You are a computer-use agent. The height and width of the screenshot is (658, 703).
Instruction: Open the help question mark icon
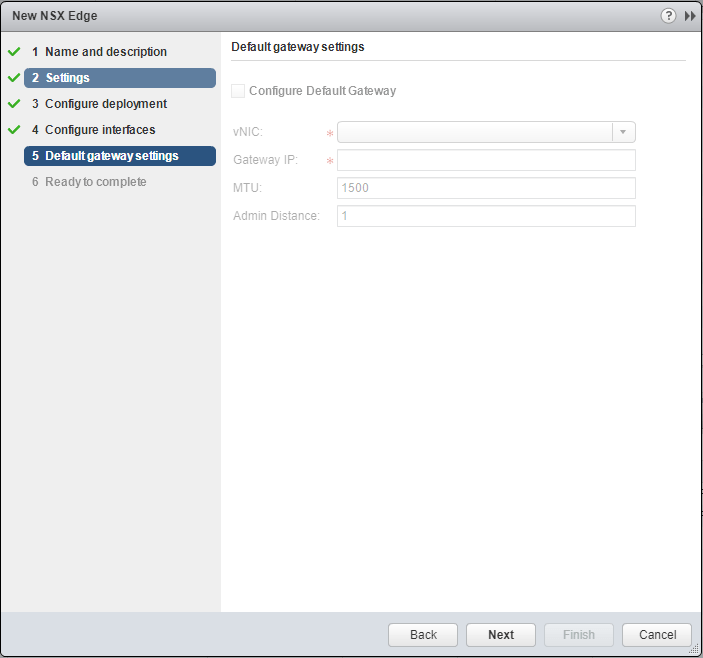(668, 16)
